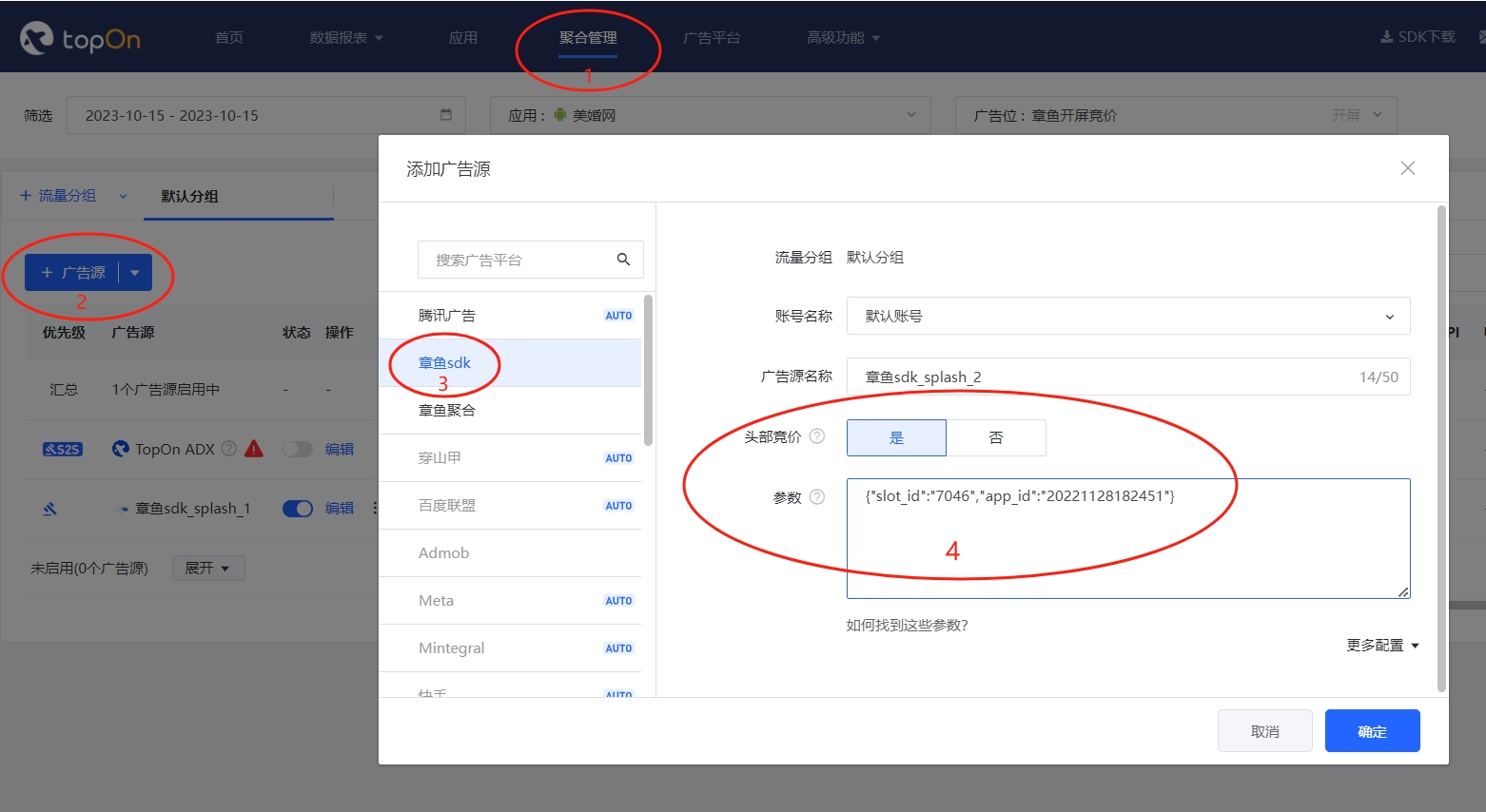Click dialog form vertical scrollbar
Viewport: 1486px width, 812px height.
pyautogui.click(x=1441, y=449)
